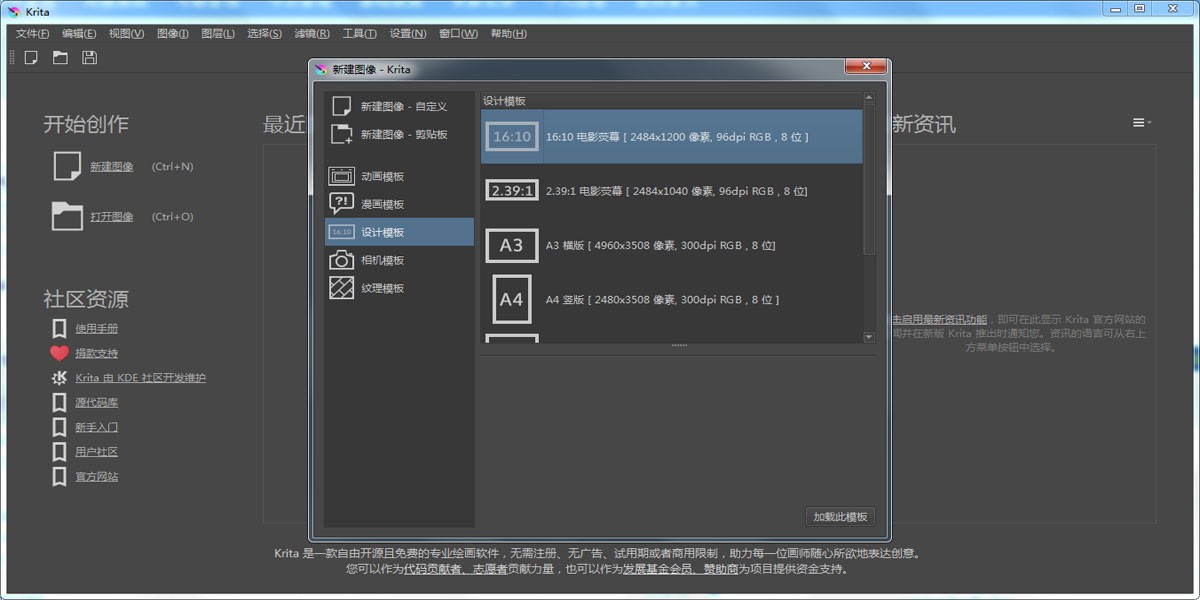Select the Camera templates (相机模板) category icon

(x=340, y=259)
